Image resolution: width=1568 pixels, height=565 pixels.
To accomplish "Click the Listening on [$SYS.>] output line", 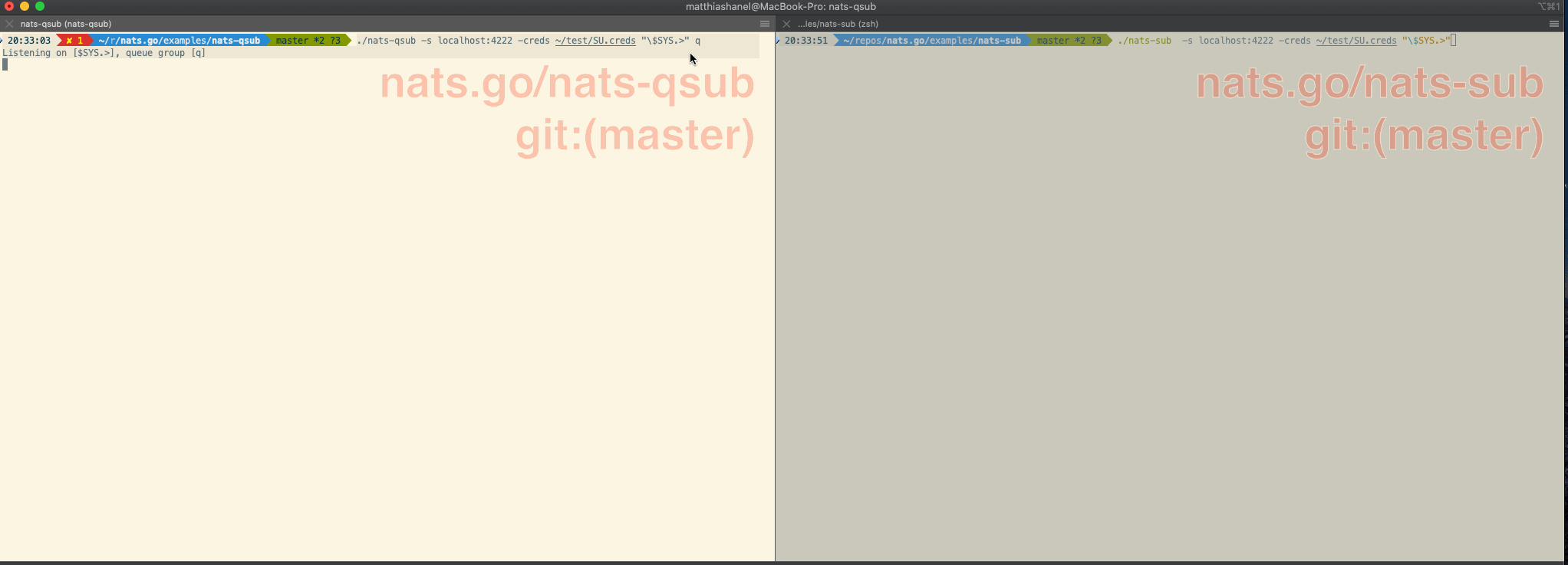I will tap(104, 53).
